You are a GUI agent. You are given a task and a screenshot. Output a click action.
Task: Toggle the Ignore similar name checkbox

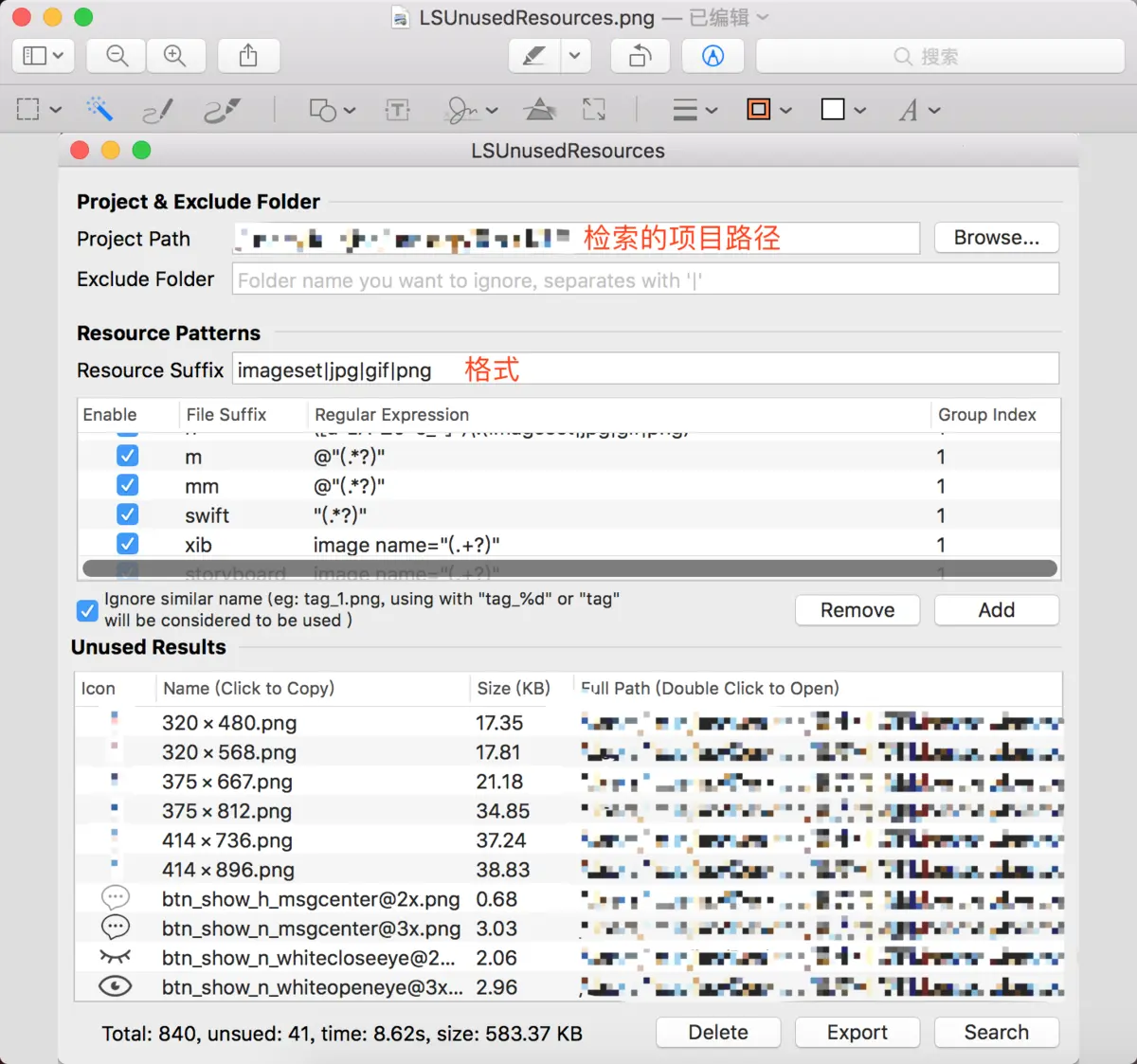tap(87, 610)
